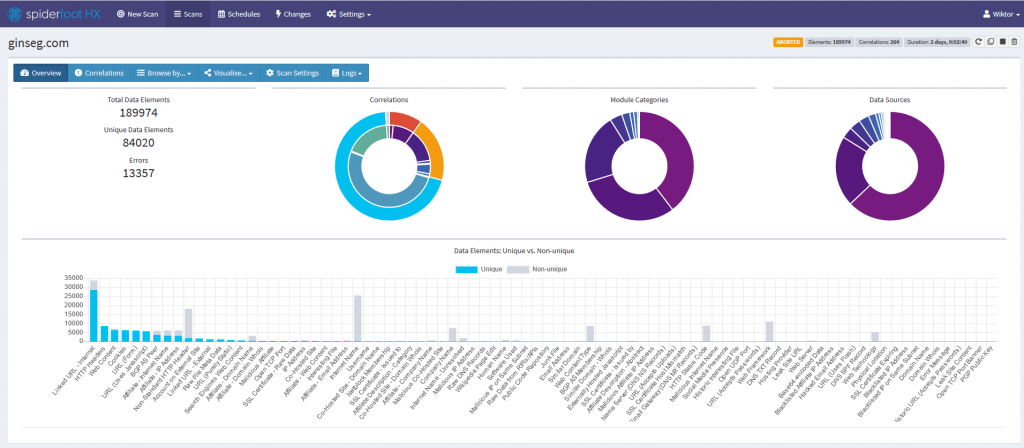
Task: Open the Wiktor user menu
Action: click(1000, 14)
